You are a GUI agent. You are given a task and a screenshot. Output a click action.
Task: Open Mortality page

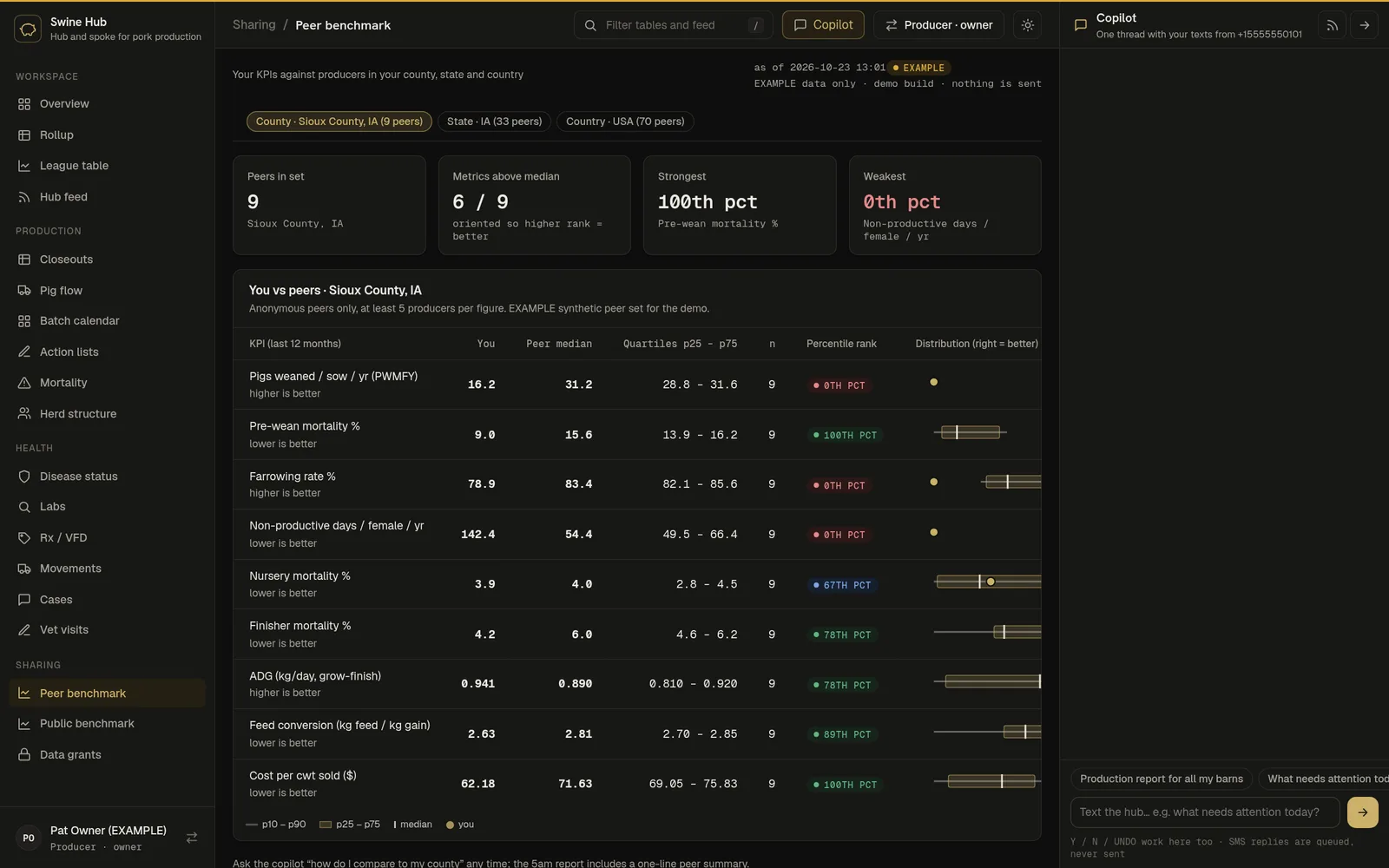coord(108,383)
